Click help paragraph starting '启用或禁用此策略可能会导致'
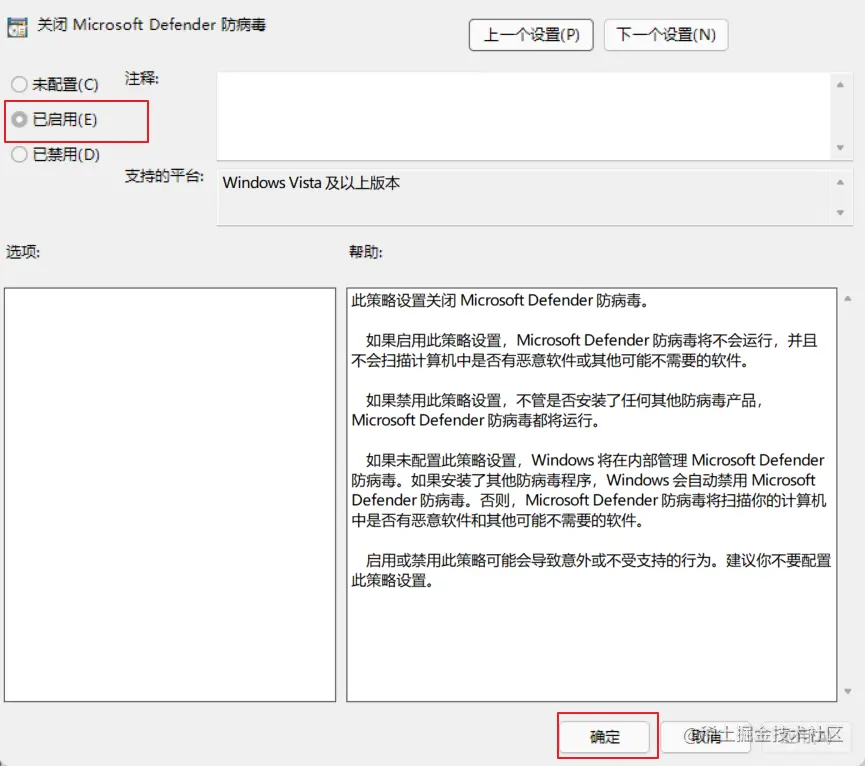 click(591, 570)
